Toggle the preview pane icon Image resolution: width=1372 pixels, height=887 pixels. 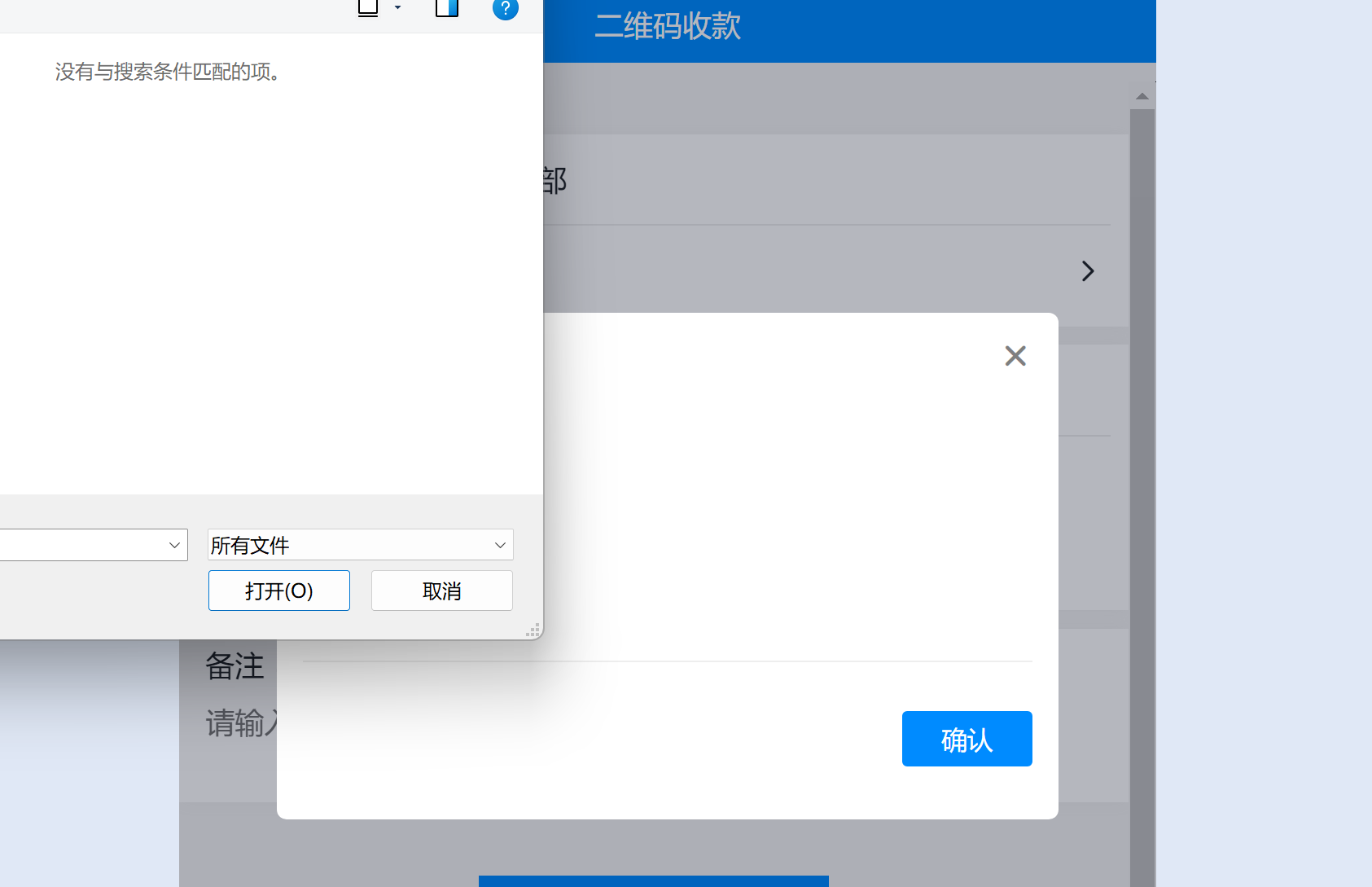pyautogui.click(x=447, y=9)
